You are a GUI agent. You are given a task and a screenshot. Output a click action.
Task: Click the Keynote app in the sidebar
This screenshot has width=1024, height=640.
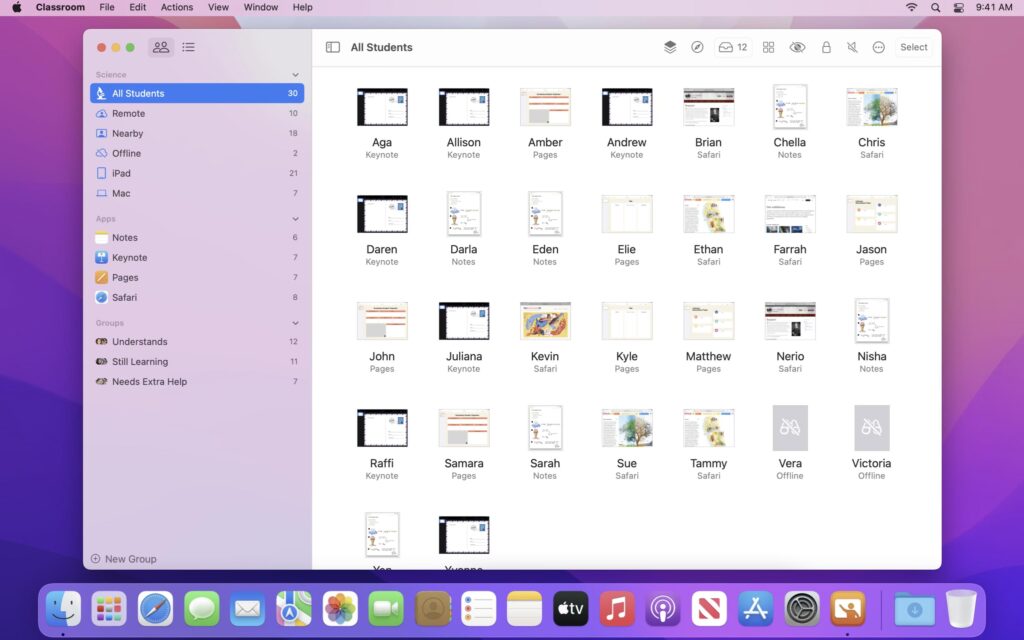point(130,257)
